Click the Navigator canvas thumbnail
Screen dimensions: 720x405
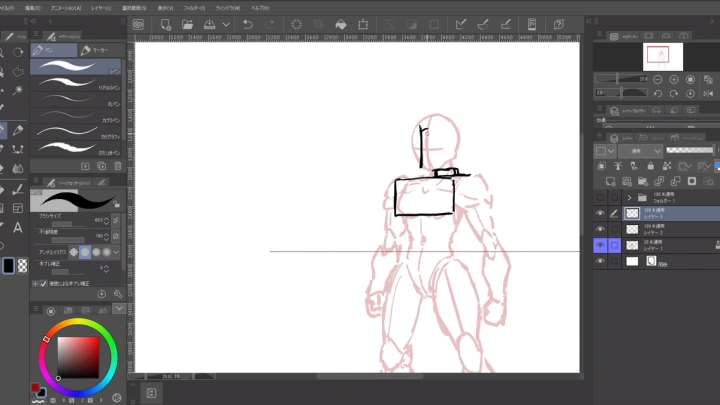663,56
